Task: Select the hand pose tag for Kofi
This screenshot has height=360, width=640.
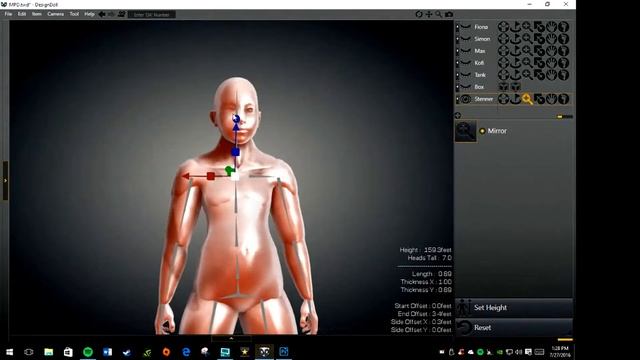Action: (551, 63)
